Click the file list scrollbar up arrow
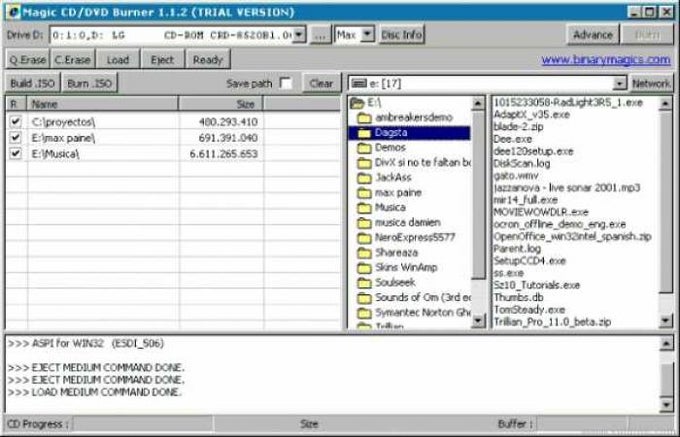This screenshot has width=680, height=437. pyautogui.click(x=665, y=104)
